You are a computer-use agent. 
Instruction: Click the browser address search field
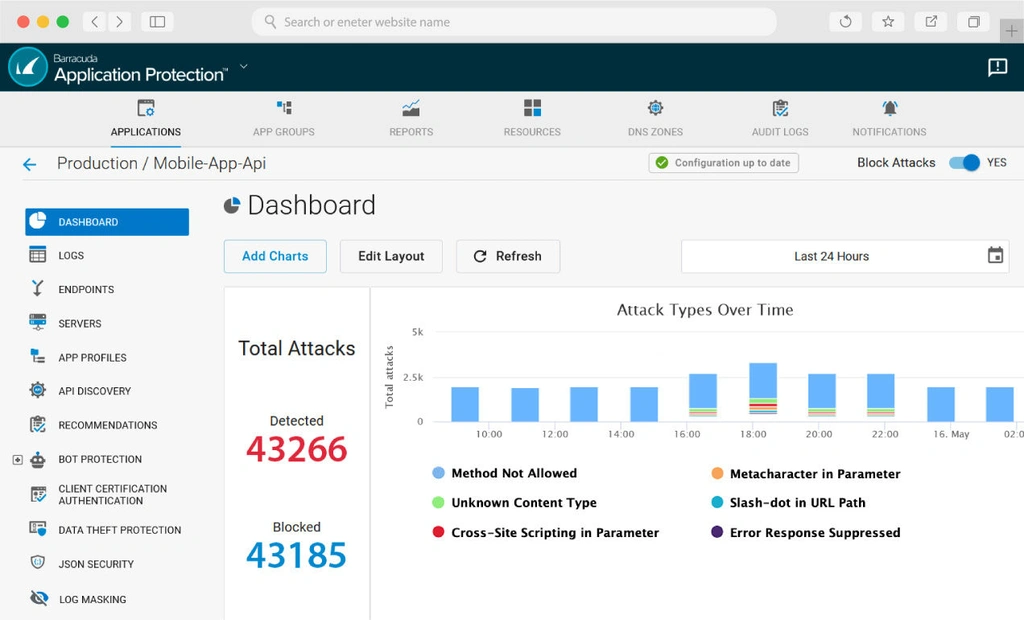click(x=514, y=22)
